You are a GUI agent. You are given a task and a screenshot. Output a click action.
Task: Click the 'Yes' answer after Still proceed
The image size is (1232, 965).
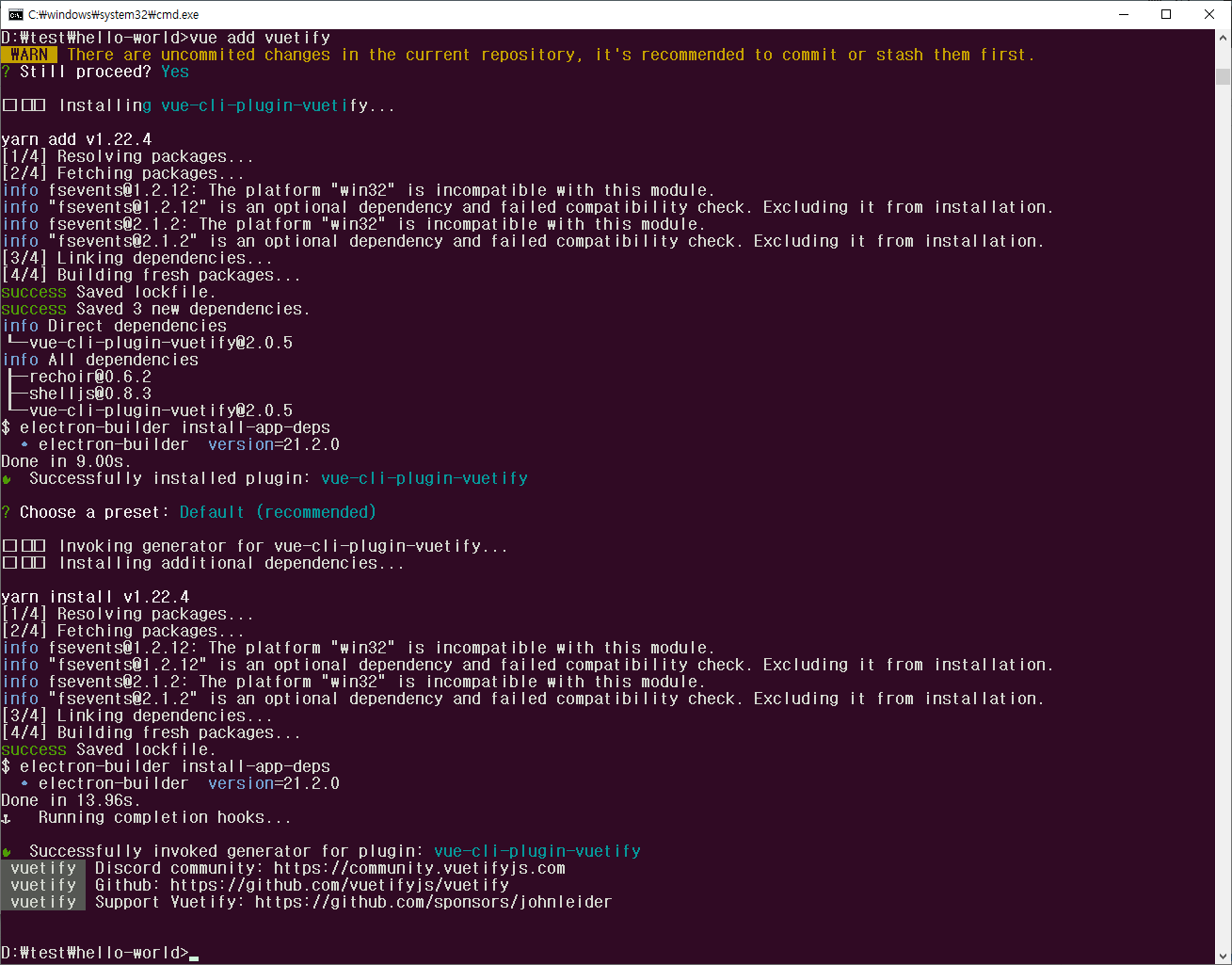(x=175, y=72)
